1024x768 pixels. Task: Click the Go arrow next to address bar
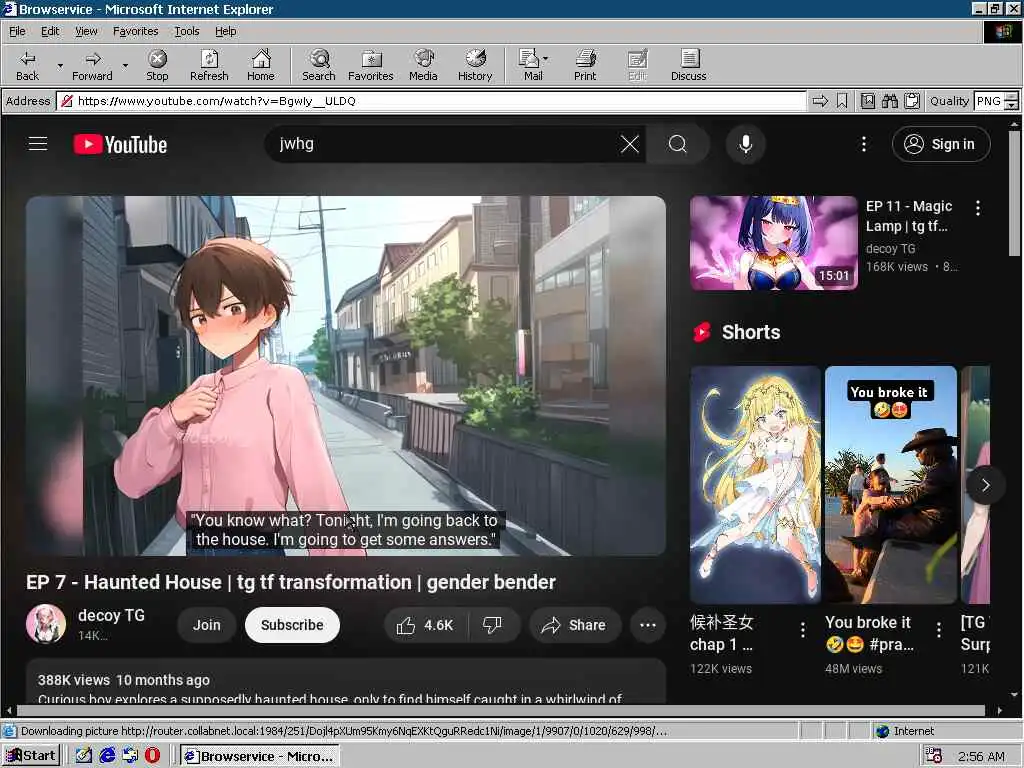tap(820, 101)
